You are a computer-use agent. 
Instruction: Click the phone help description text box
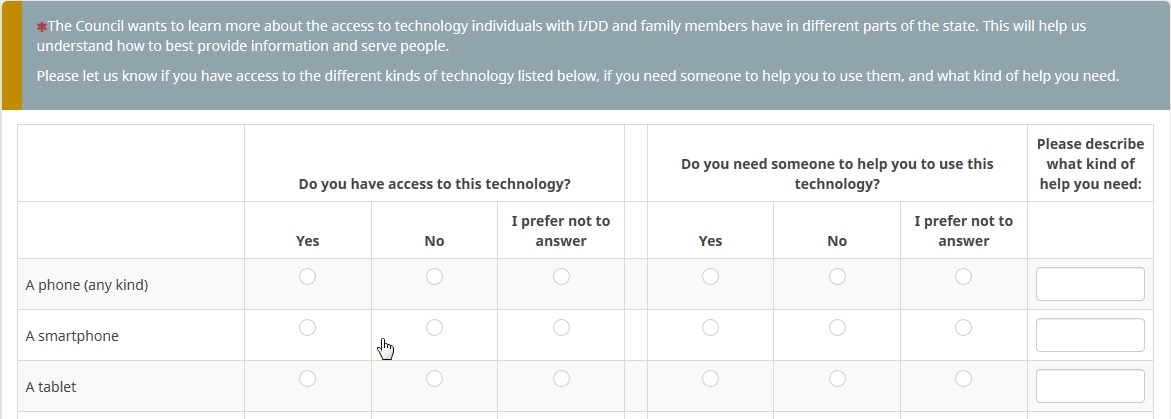[1090, 284]
